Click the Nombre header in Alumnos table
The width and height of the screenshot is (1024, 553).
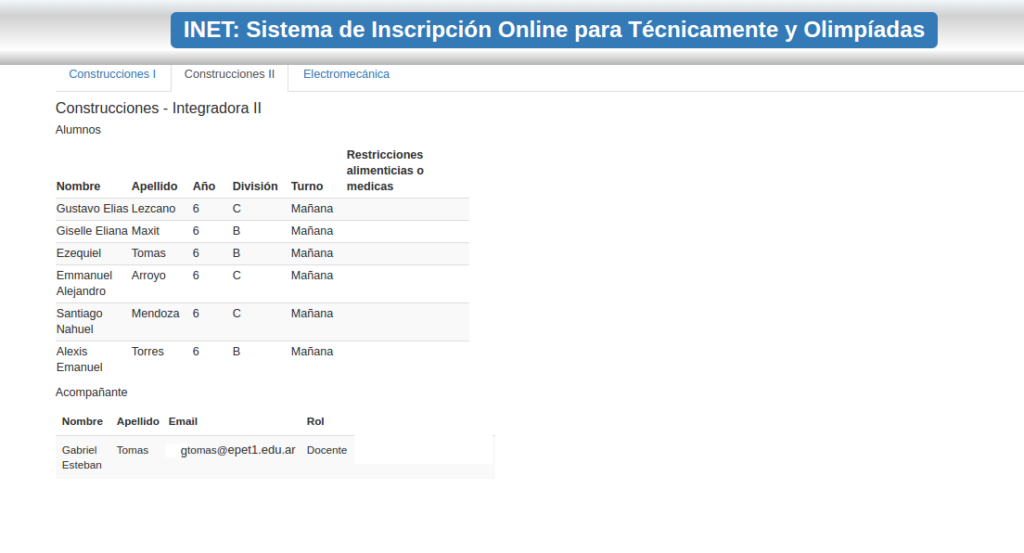point(78,186)
